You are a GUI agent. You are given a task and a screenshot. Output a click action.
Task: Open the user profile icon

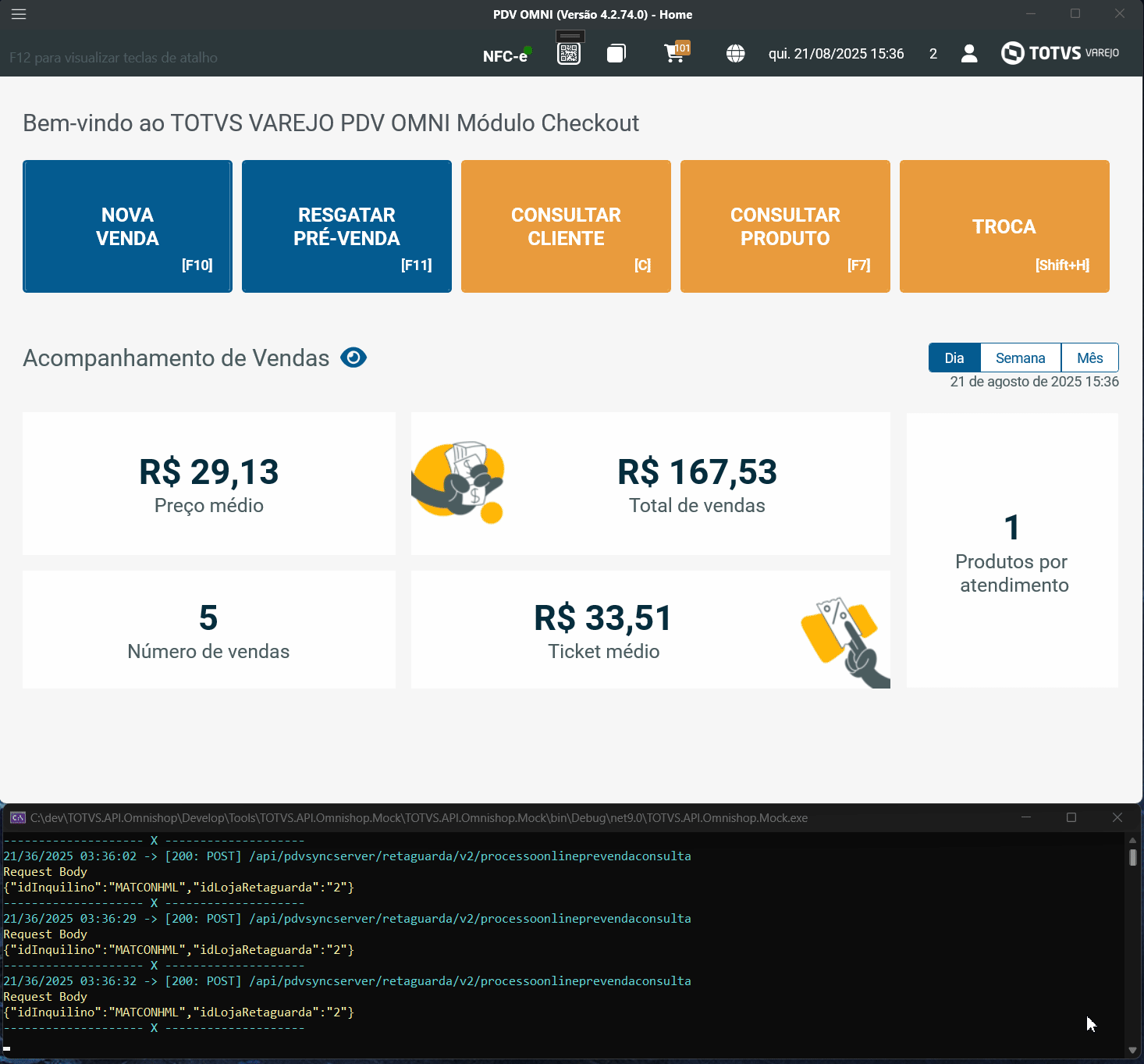(969, 53)
